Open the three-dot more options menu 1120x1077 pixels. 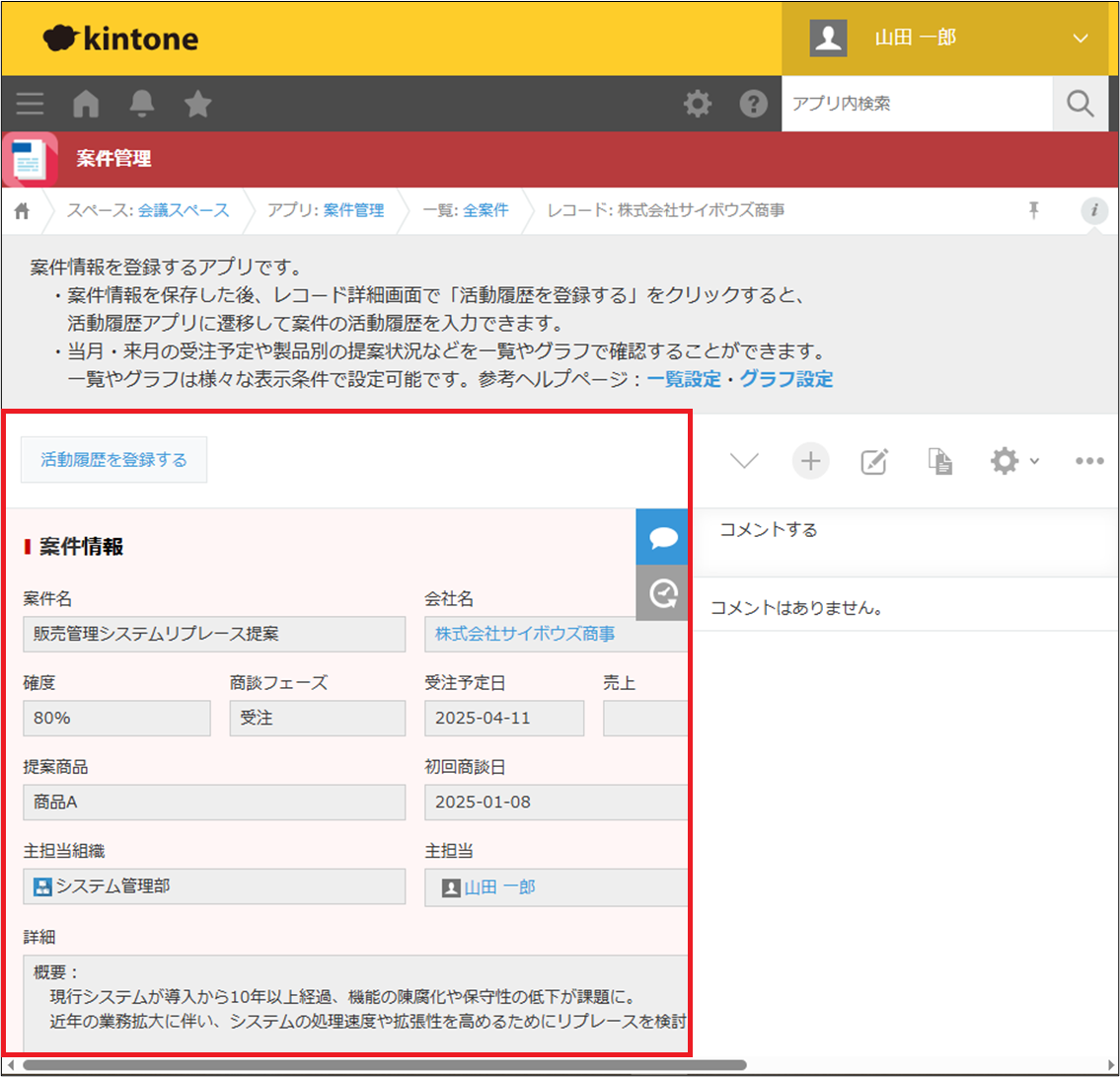[1088, 461]
